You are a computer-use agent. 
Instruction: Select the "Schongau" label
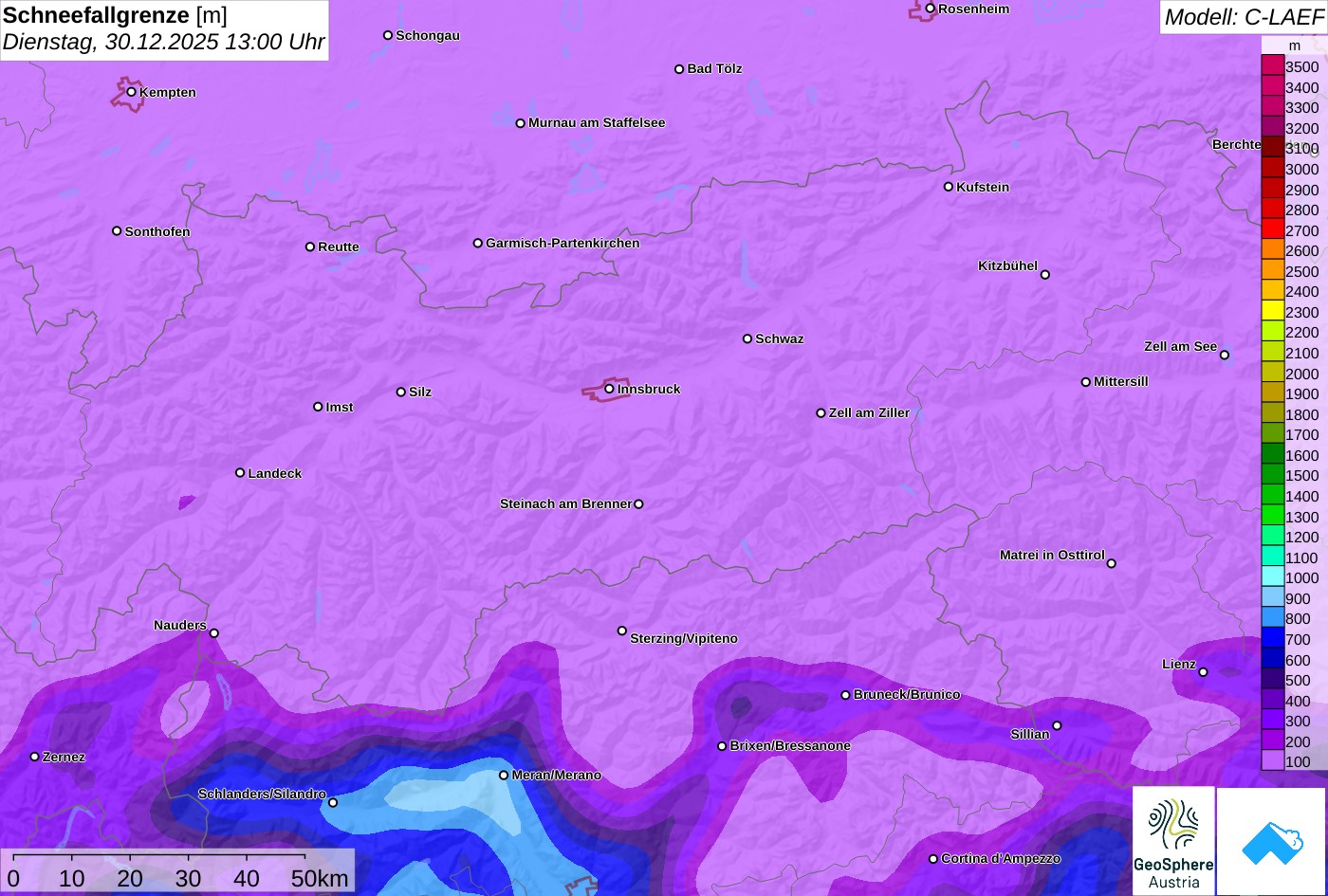click(x=428, y=36)
